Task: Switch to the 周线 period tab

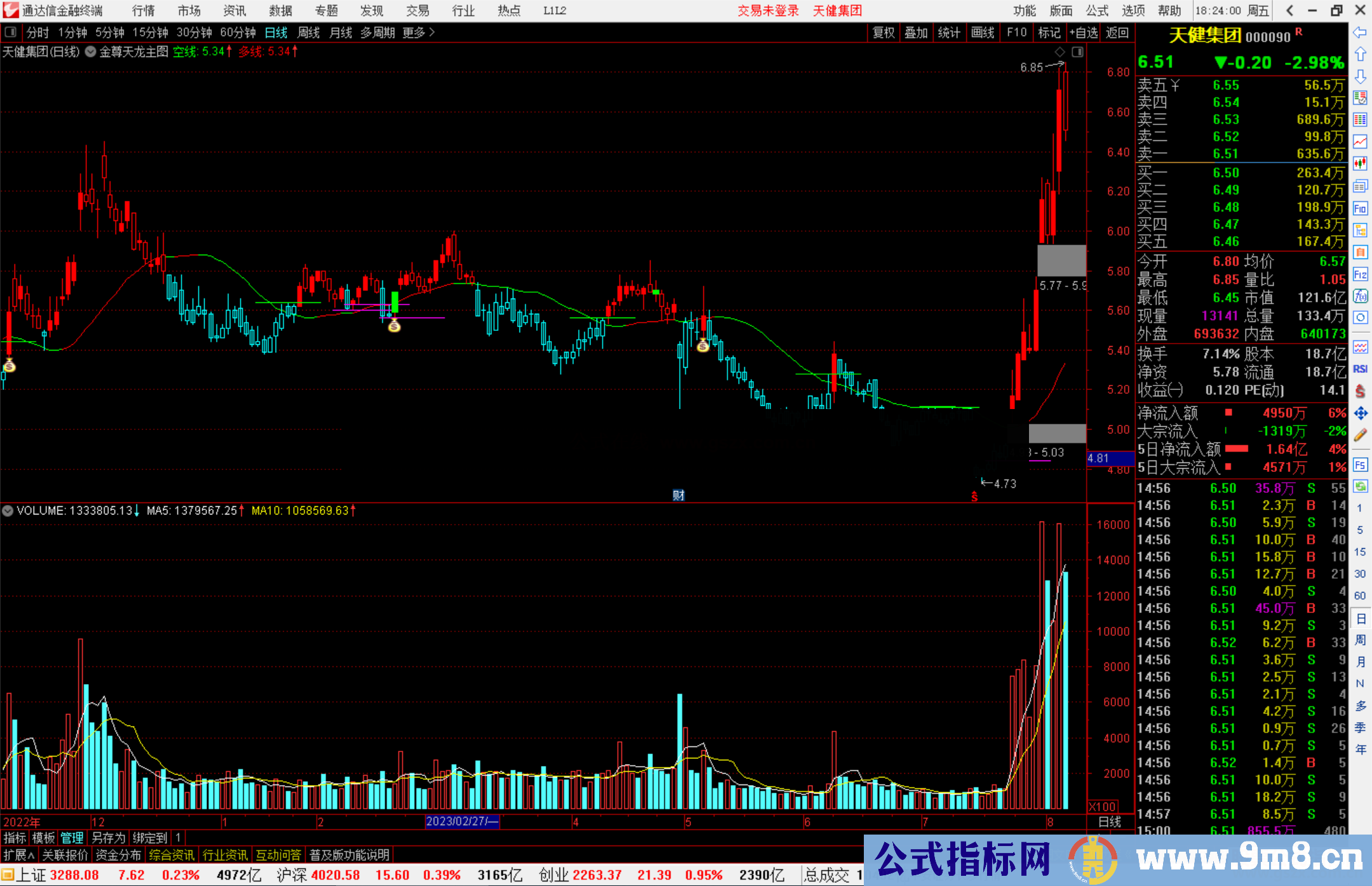Action: pyautogui.click(x=309, y=32)
